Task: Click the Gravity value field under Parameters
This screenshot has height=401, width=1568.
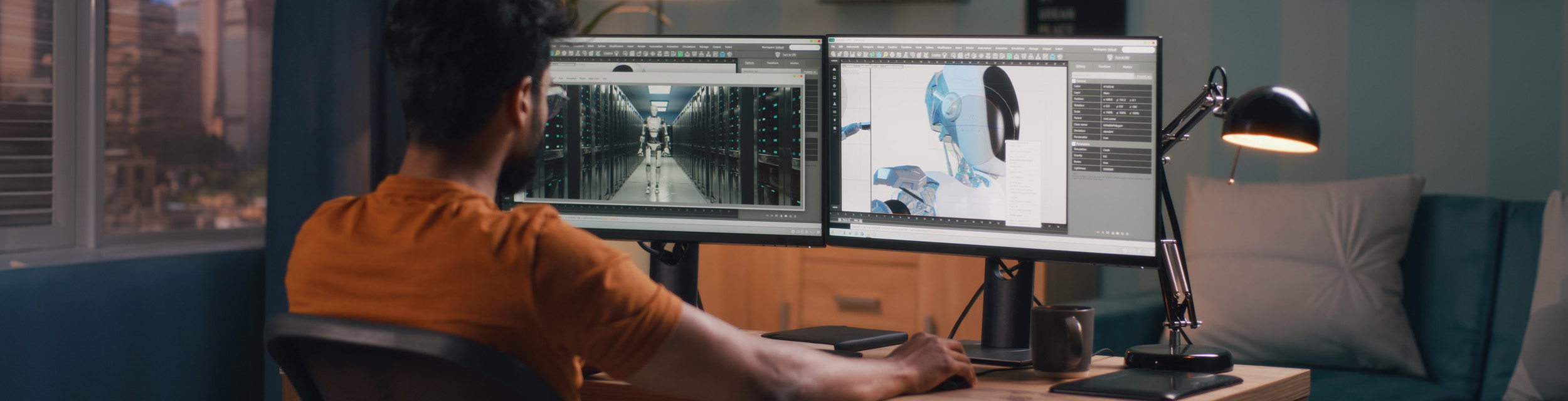Action: coord(1126,156)
